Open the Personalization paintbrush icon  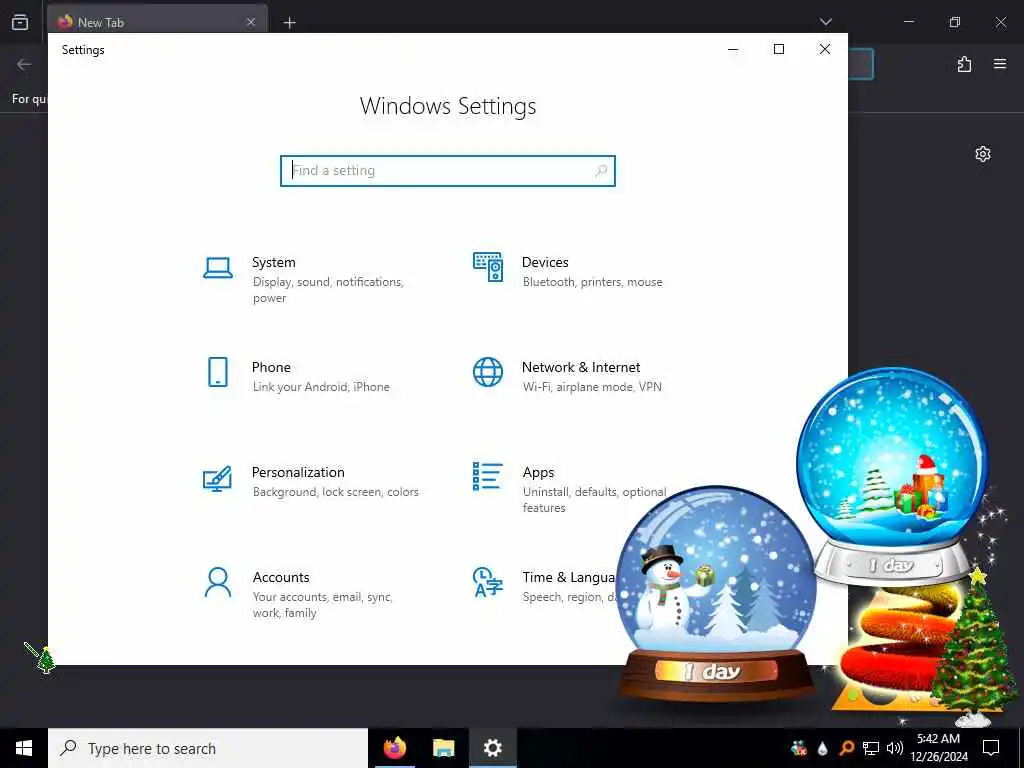(217, 478)
